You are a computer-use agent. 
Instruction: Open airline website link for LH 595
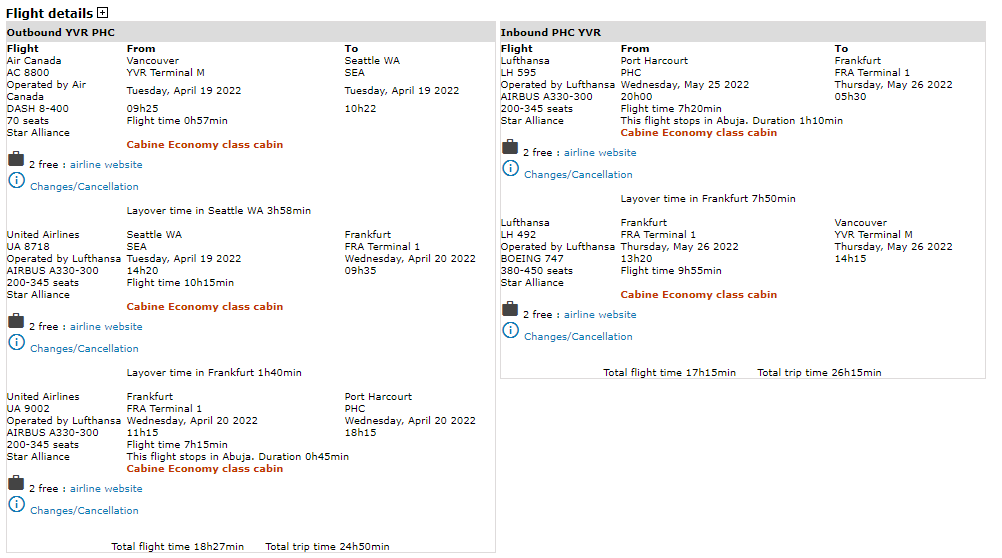tap(600, 153)
